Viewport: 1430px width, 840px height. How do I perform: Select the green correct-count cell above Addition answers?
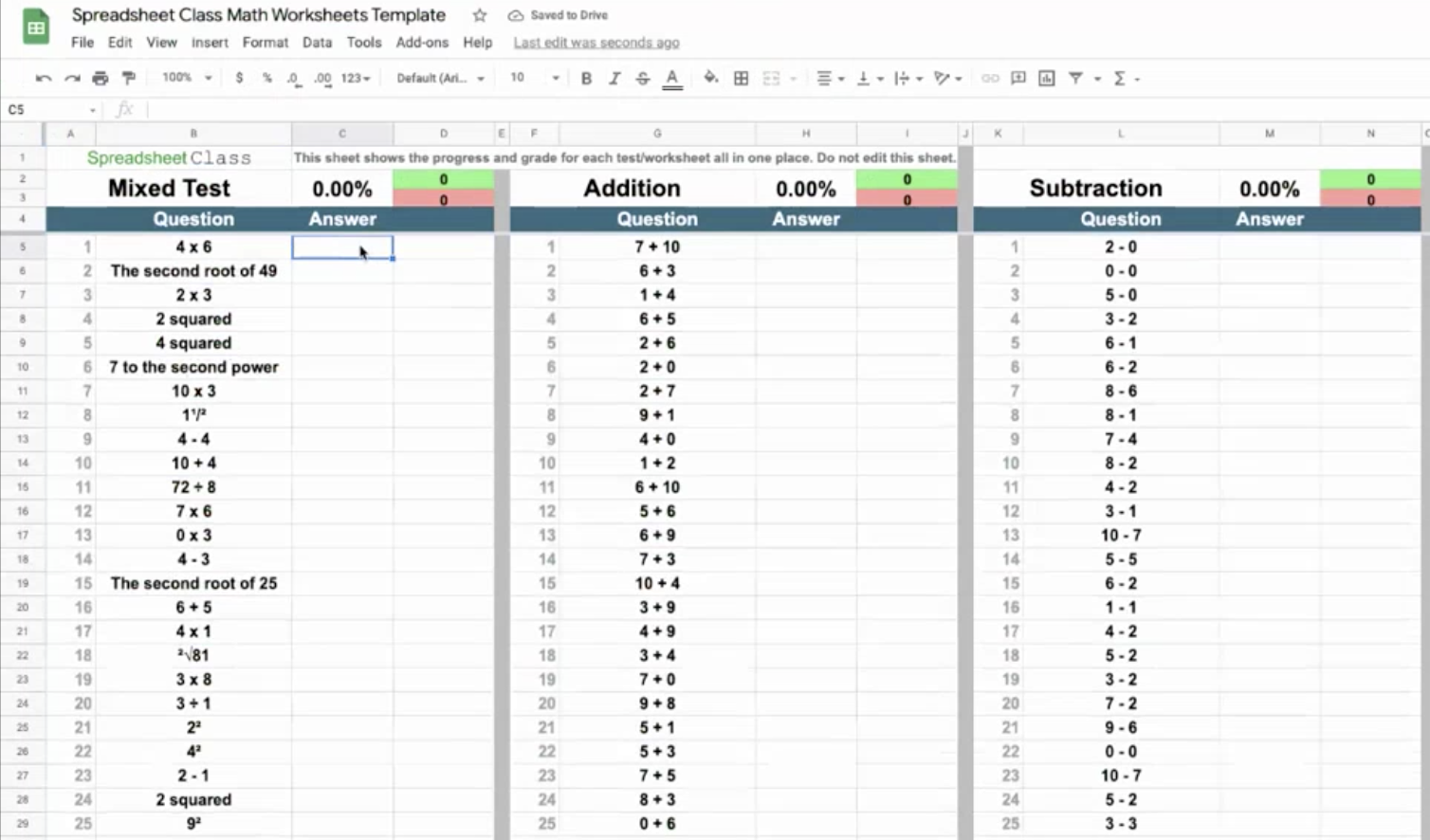pos(907,179)
